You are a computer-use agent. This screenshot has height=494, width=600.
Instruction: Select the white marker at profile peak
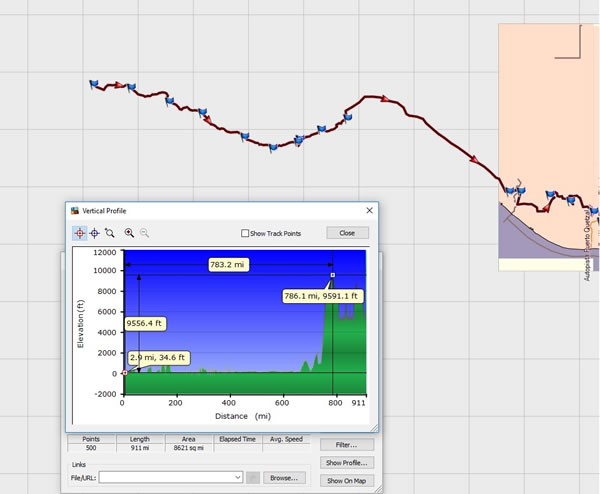(x=333, y=275)
